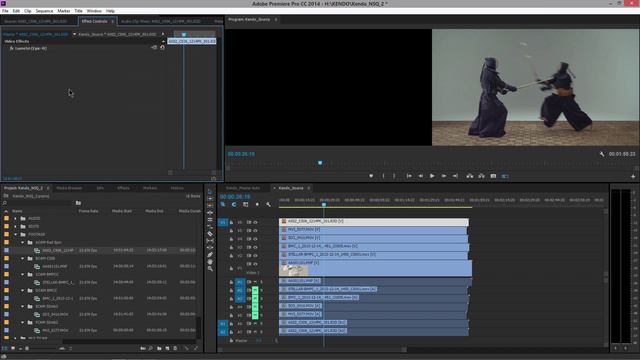Toggle nest-or-individual-clips insert button

pyautogui.click(x=223, y=204)
